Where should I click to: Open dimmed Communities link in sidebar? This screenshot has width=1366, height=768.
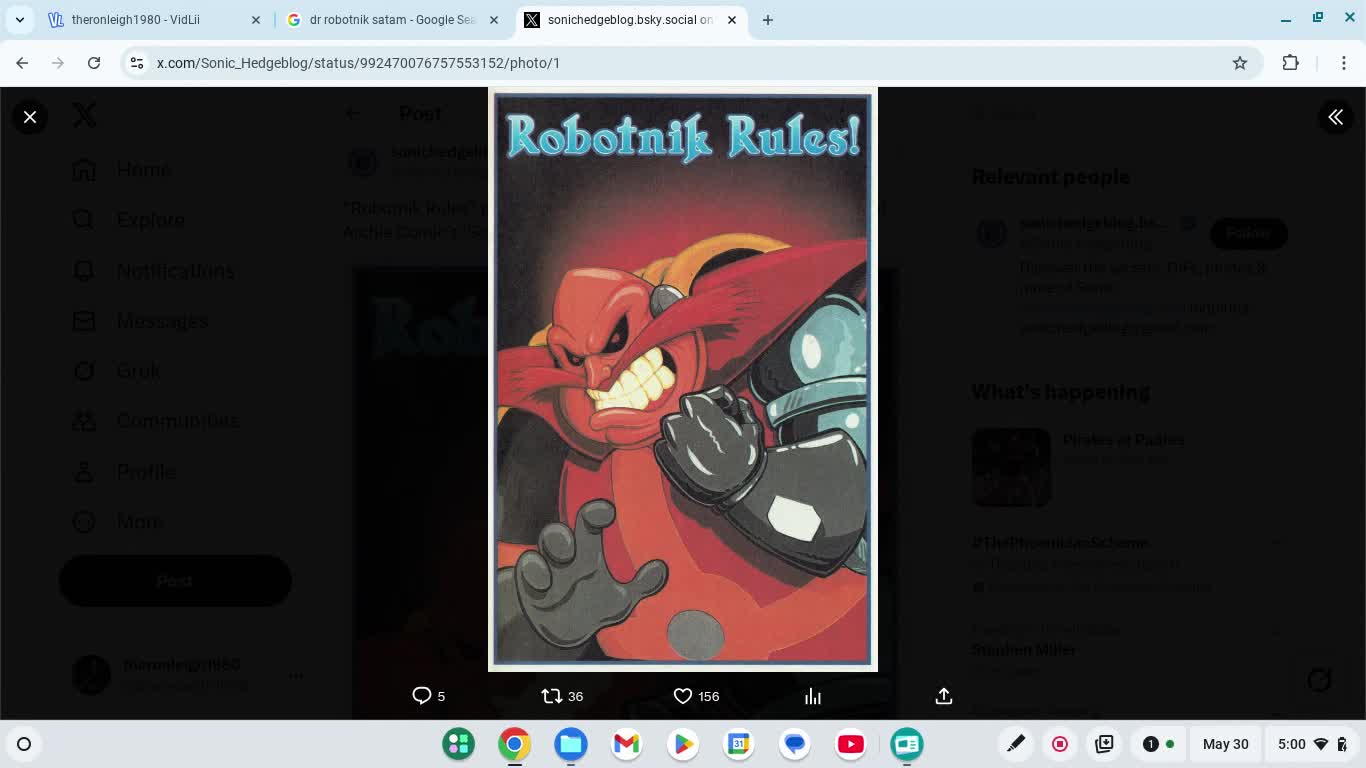[x=156, y=421]
